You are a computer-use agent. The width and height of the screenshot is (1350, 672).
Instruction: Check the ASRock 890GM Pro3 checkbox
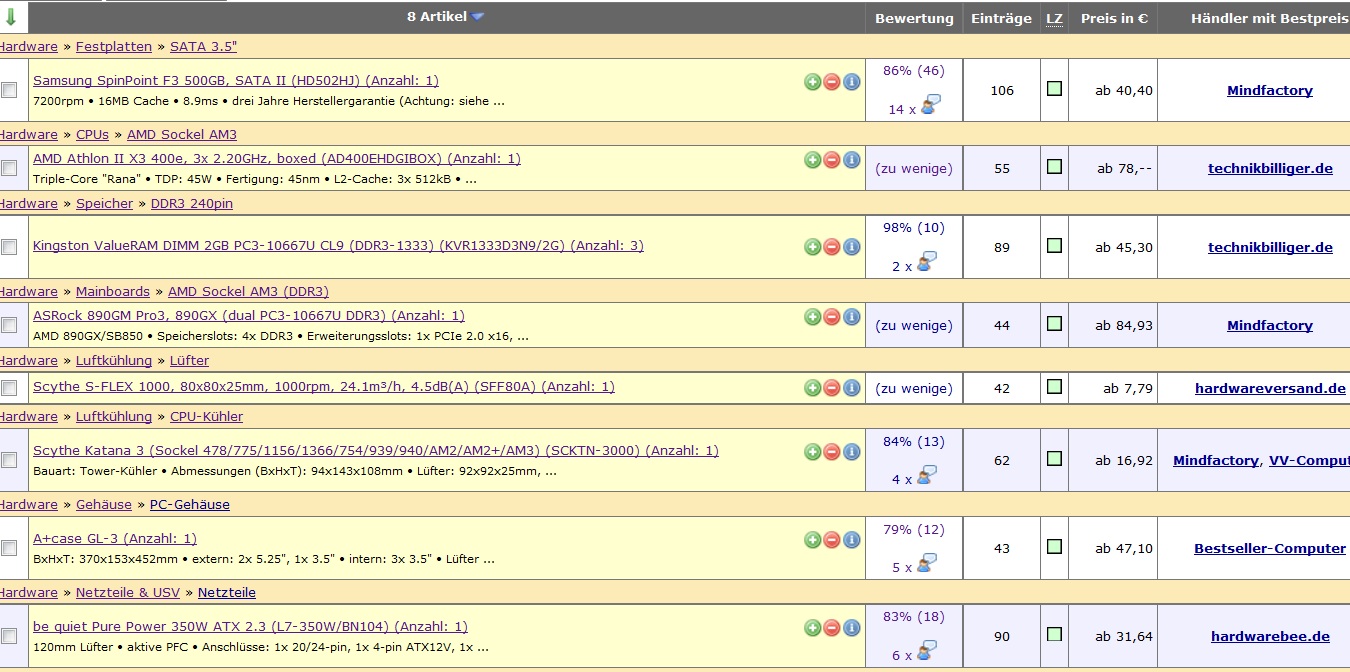[x=9, y=325]
